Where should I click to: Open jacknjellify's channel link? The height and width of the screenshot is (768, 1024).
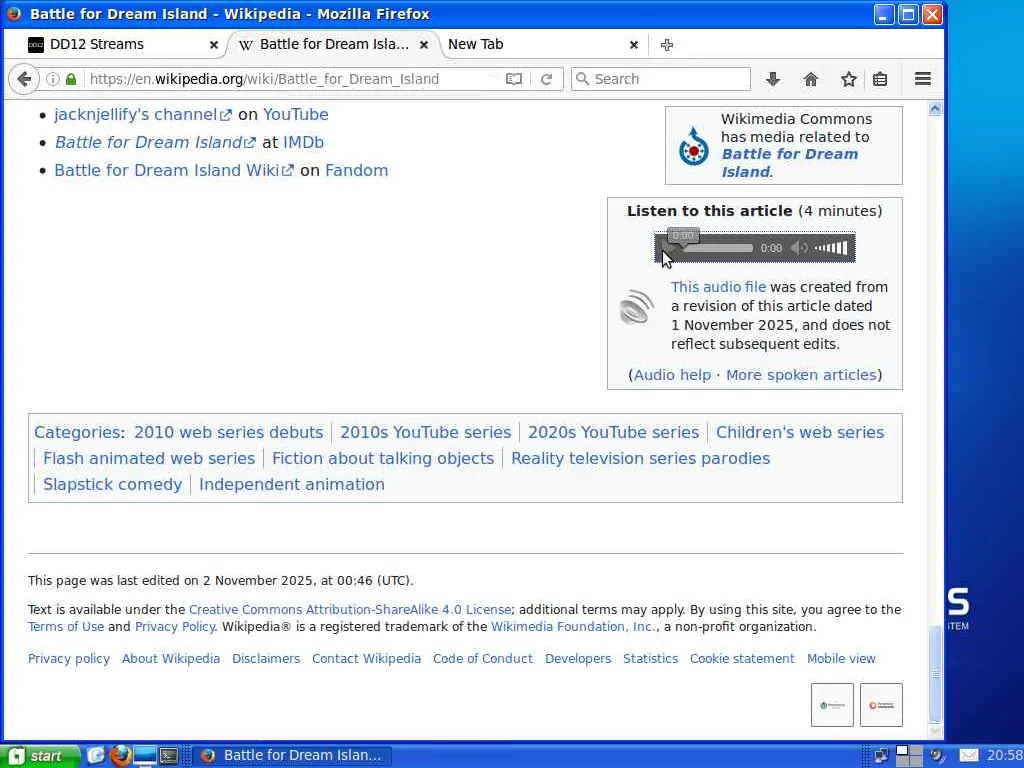pos(142,114)
